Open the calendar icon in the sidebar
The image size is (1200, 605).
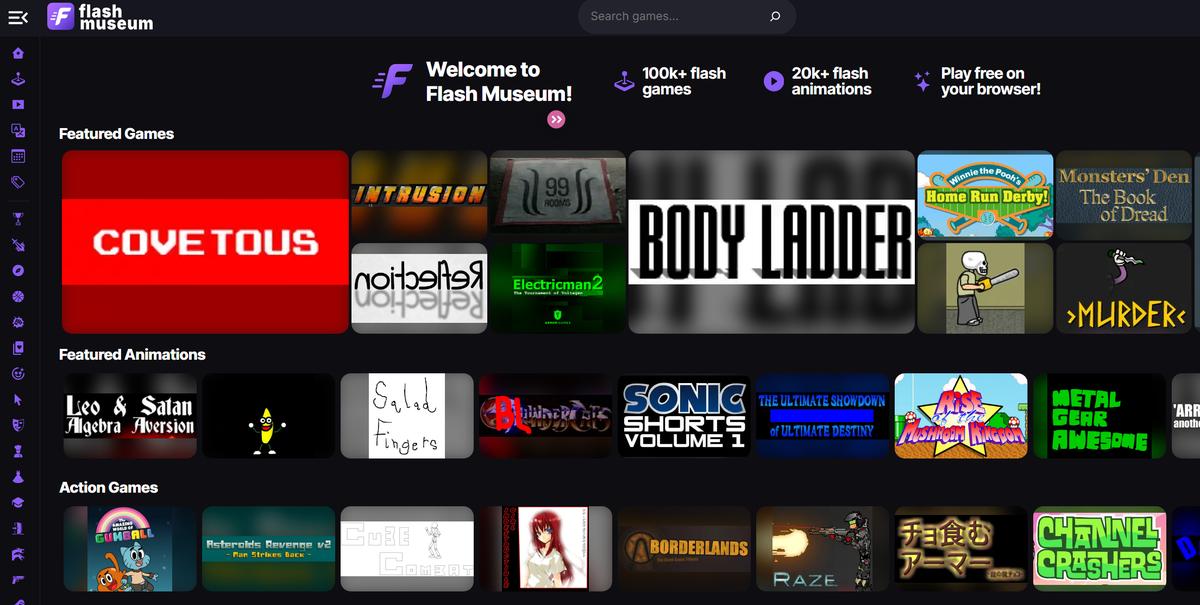(18, 157)
